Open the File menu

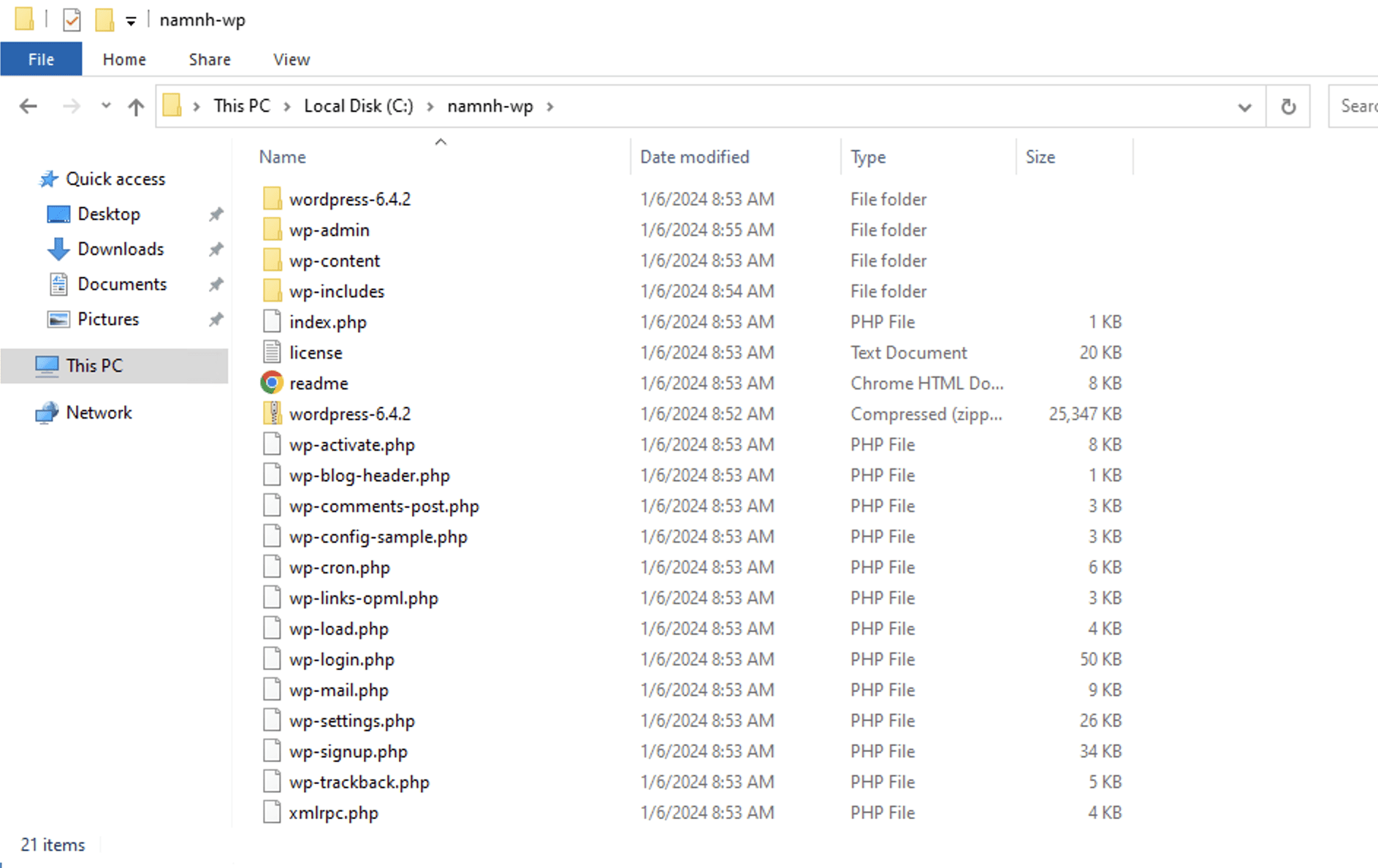(41, 59)
